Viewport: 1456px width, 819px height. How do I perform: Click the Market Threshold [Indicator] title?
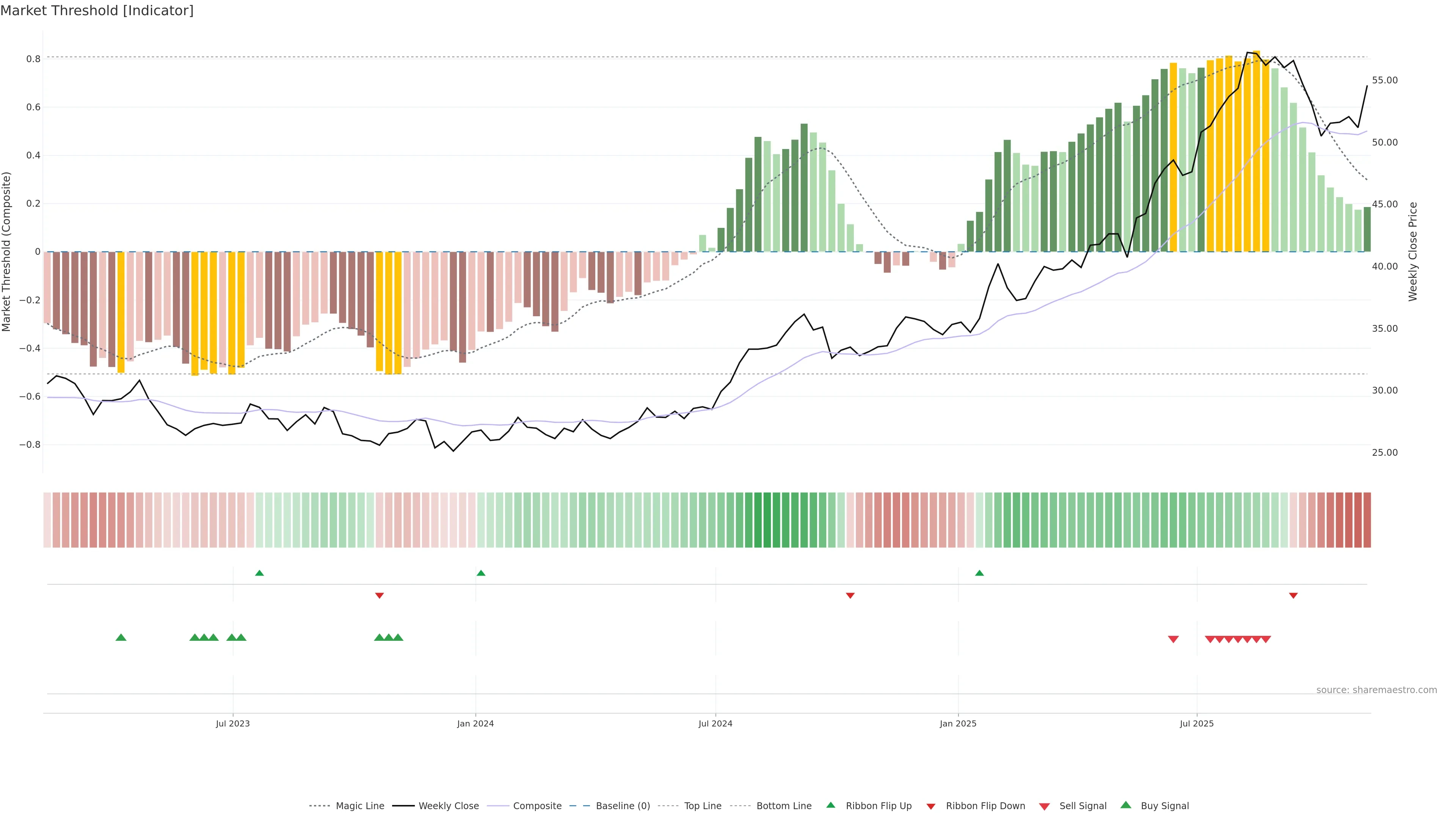(97, 11)
